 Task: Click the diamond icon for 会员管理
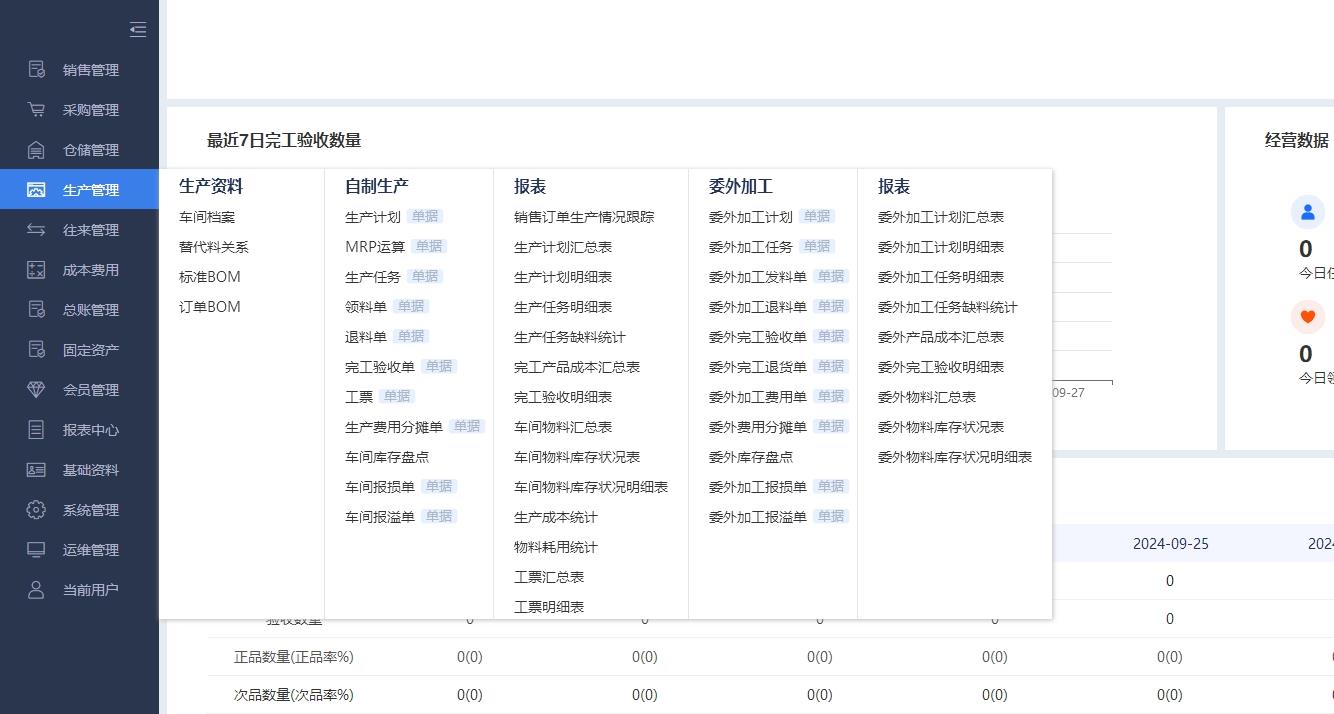36,390
